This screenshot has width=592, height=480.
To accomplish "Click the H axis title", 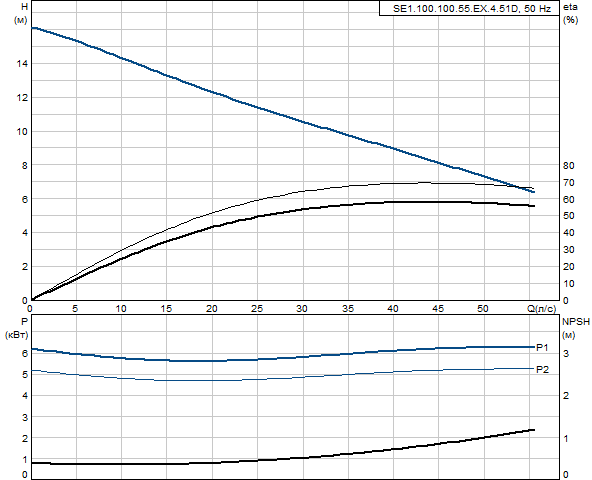I will (x=25, y=7).
